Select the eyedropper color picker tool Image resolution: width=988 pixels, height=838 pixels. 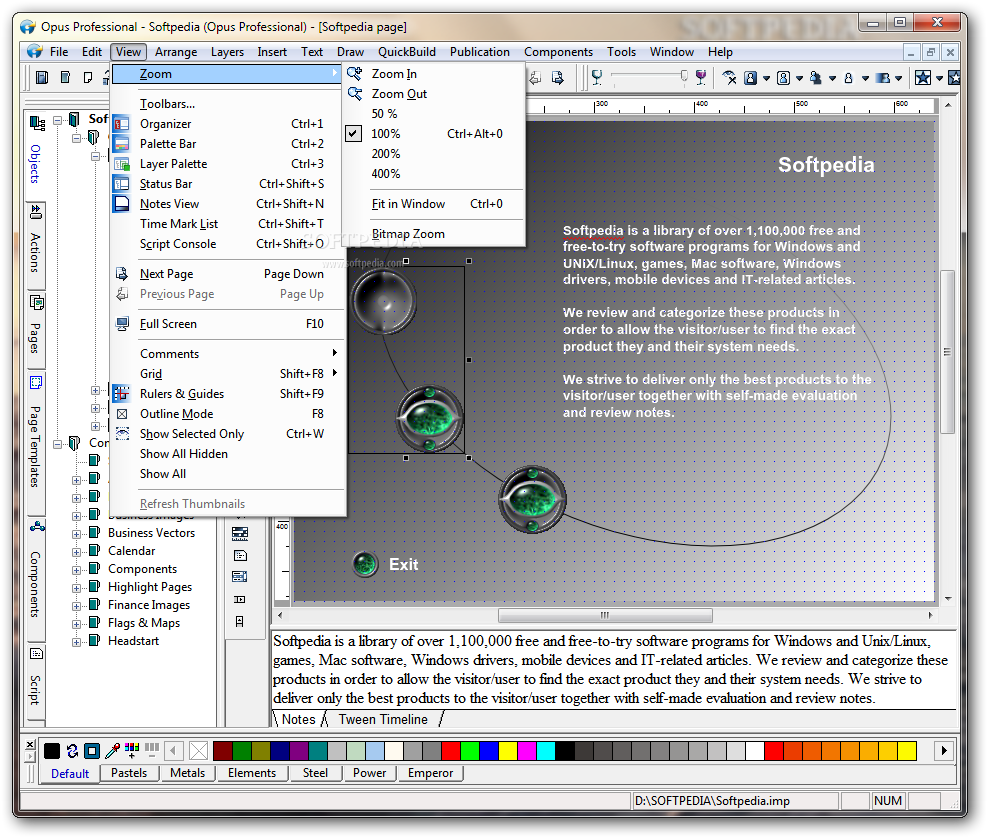[112, 750]
